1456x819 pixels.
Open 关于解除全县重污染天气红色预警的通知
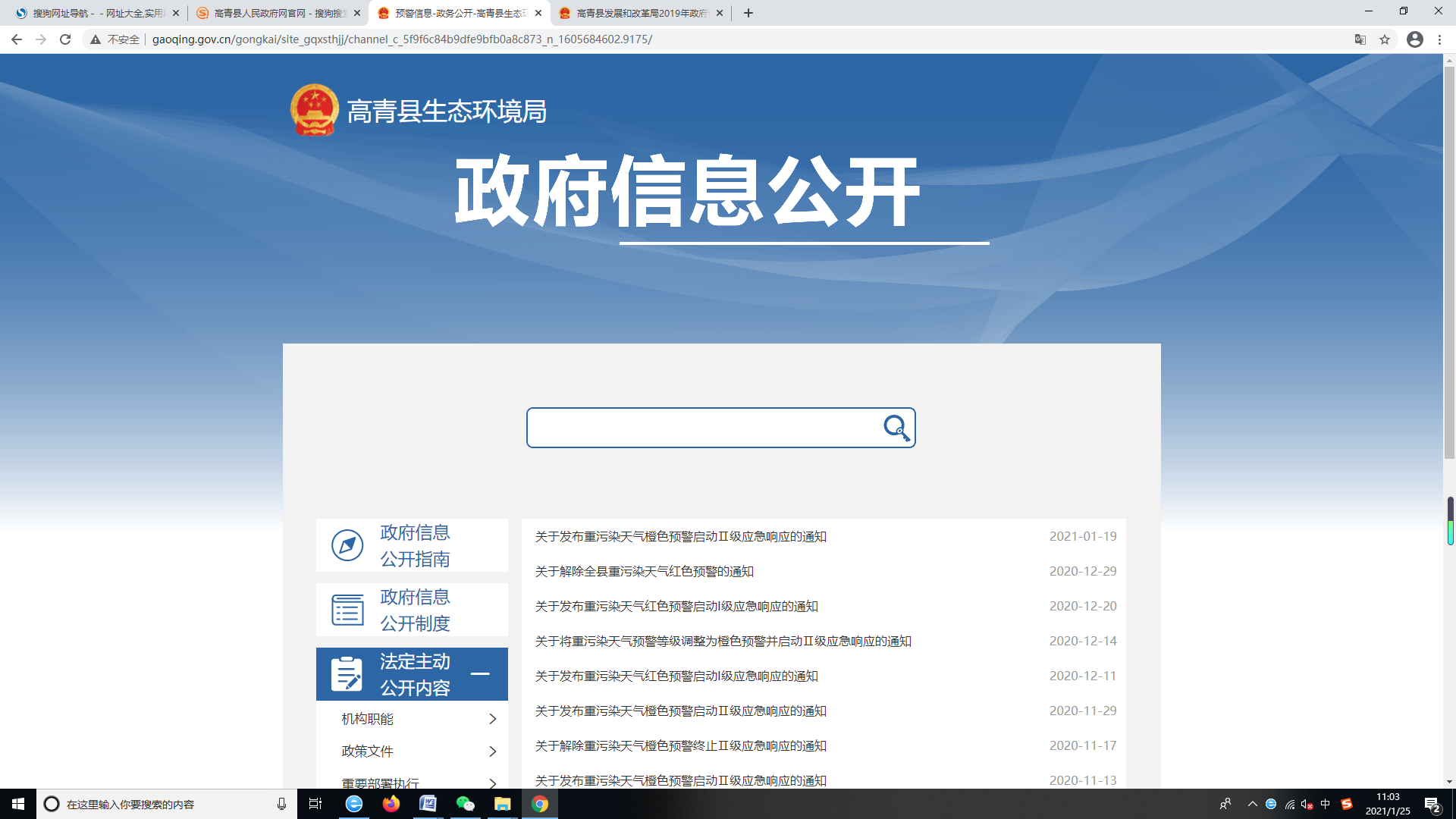tap(644, 572)
